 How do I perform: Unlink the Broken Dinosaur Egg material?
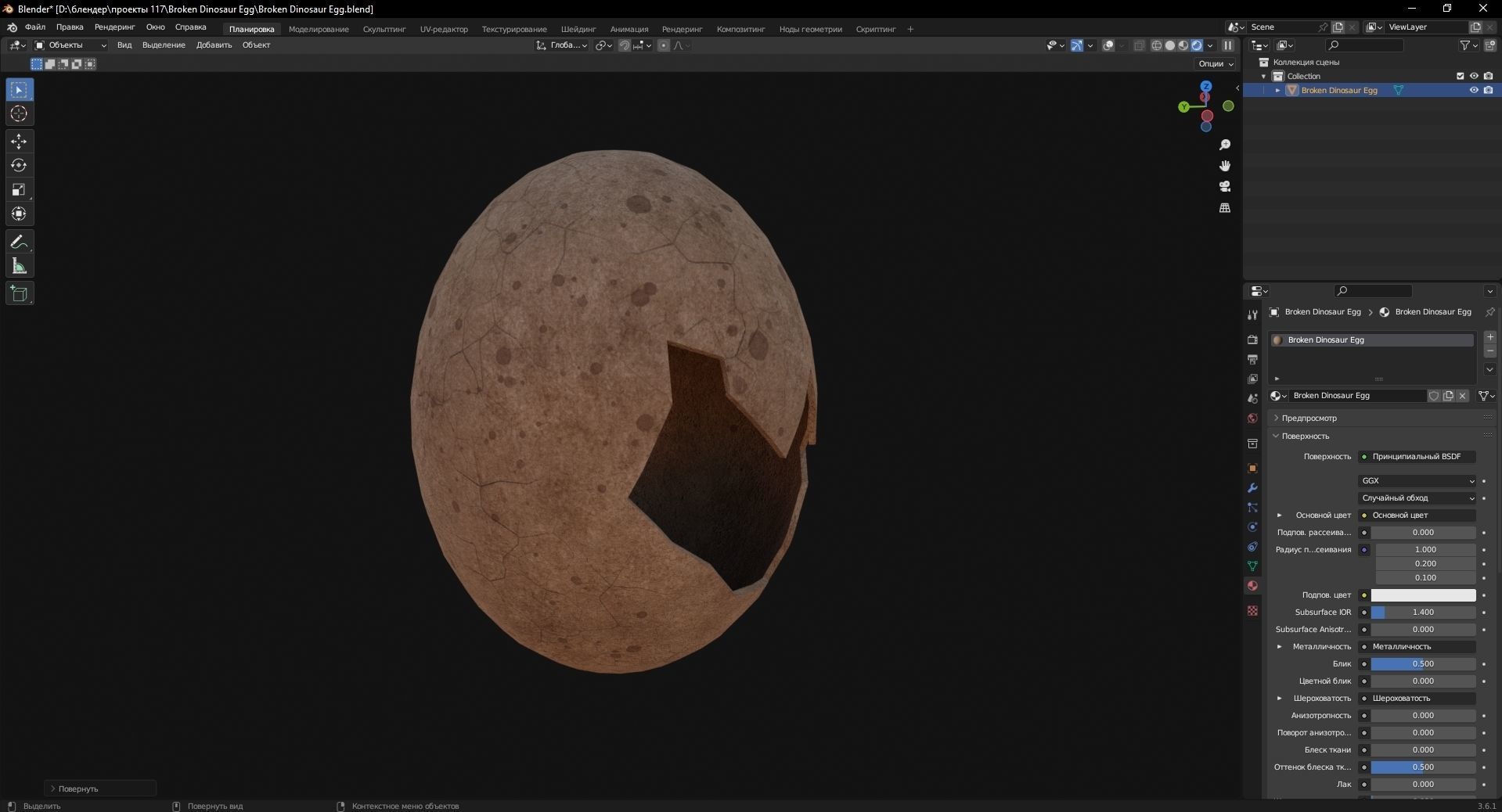coord(1462,396)
